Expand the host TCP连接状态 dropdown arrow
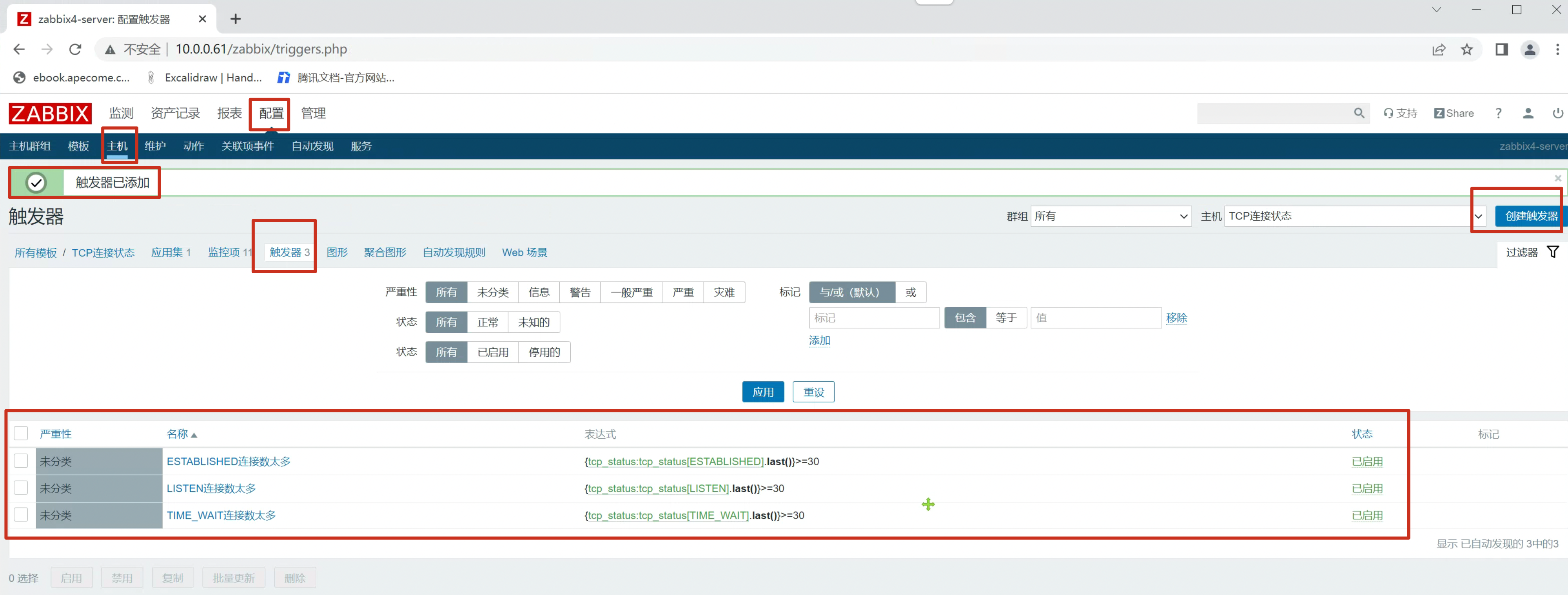Viewport: 1568px width, 595px height. [x=1478, y=216]
